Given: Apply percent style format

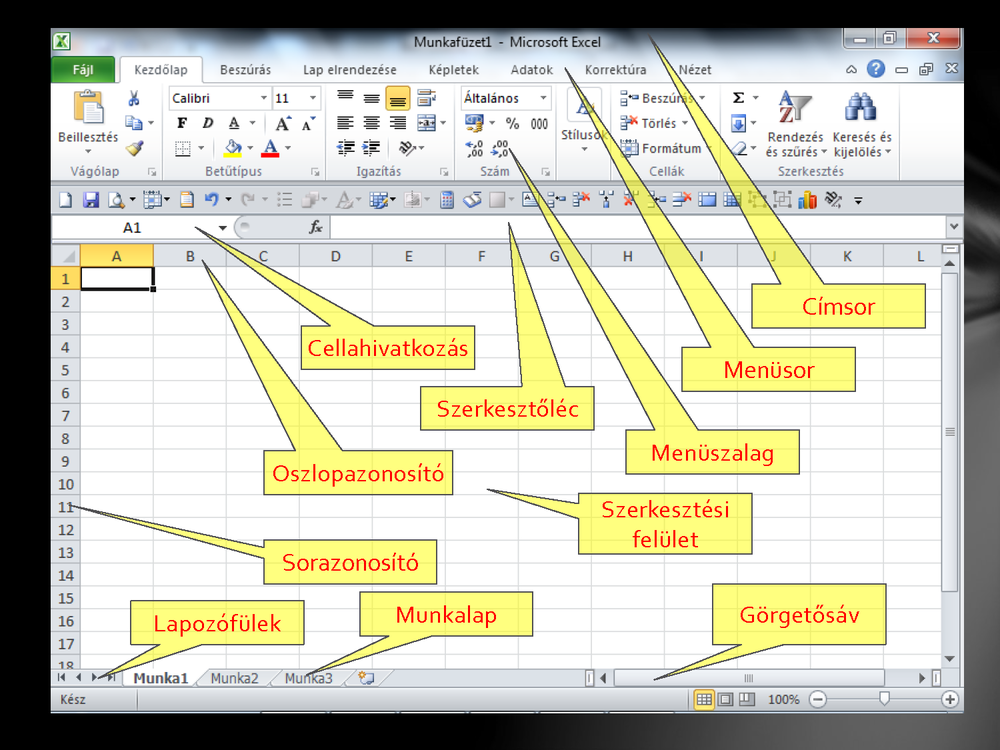Looking at the screenshot, I should pos(512,123).
